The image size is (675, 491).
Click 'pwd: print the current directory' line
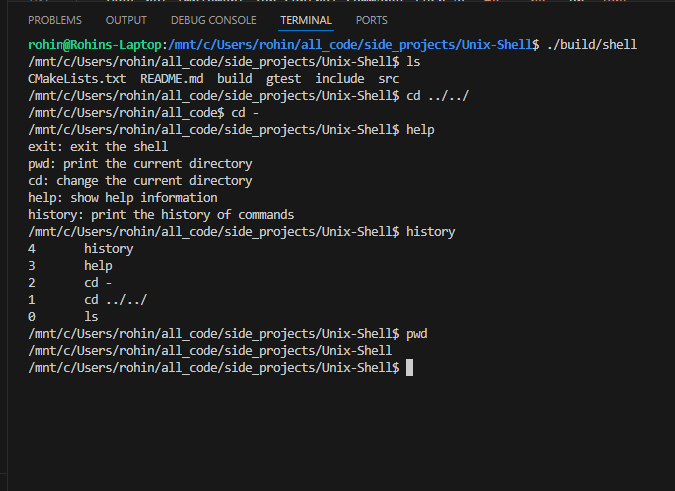click(x=140, y=164)
